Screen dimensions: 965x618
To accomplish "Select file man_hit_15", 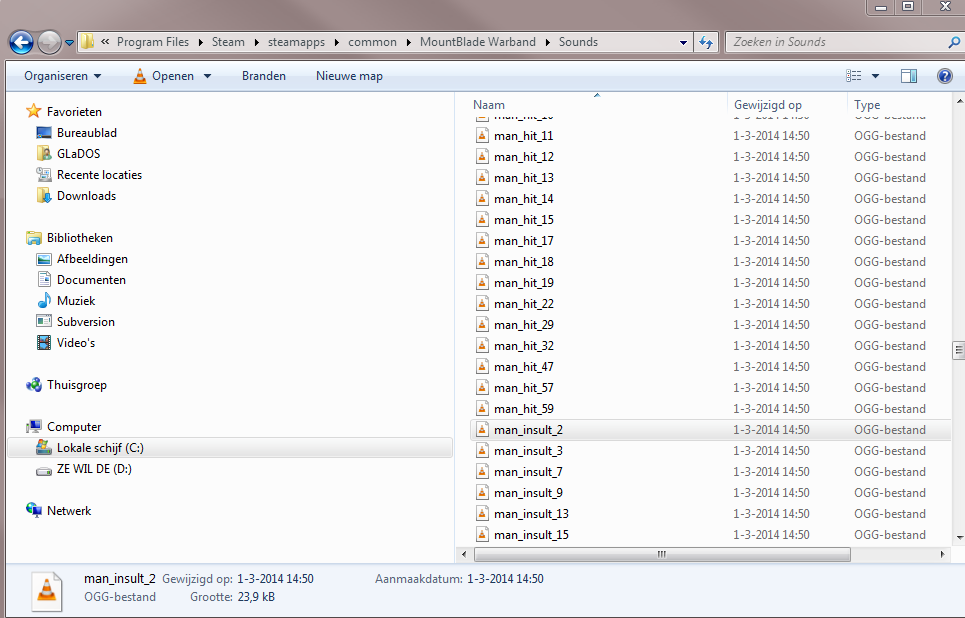I will (524, 219).
